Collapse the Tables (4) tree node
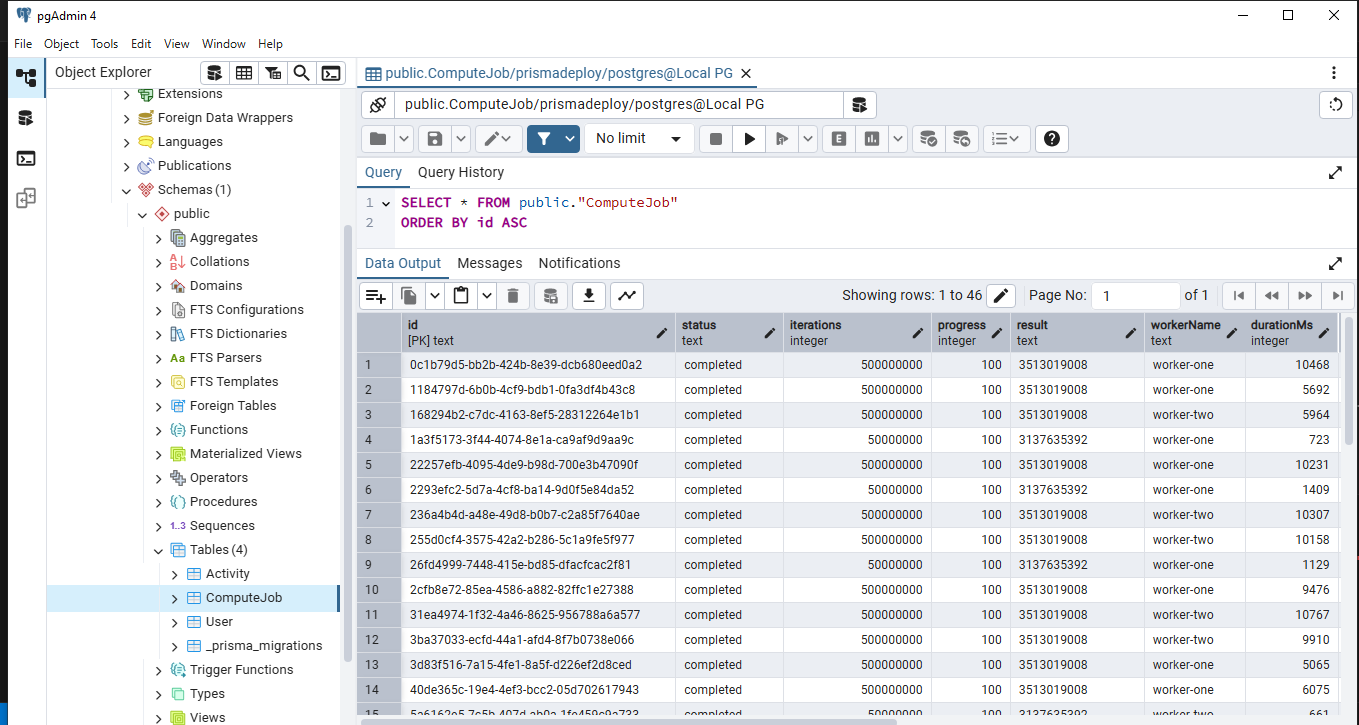 pos(158,550)
